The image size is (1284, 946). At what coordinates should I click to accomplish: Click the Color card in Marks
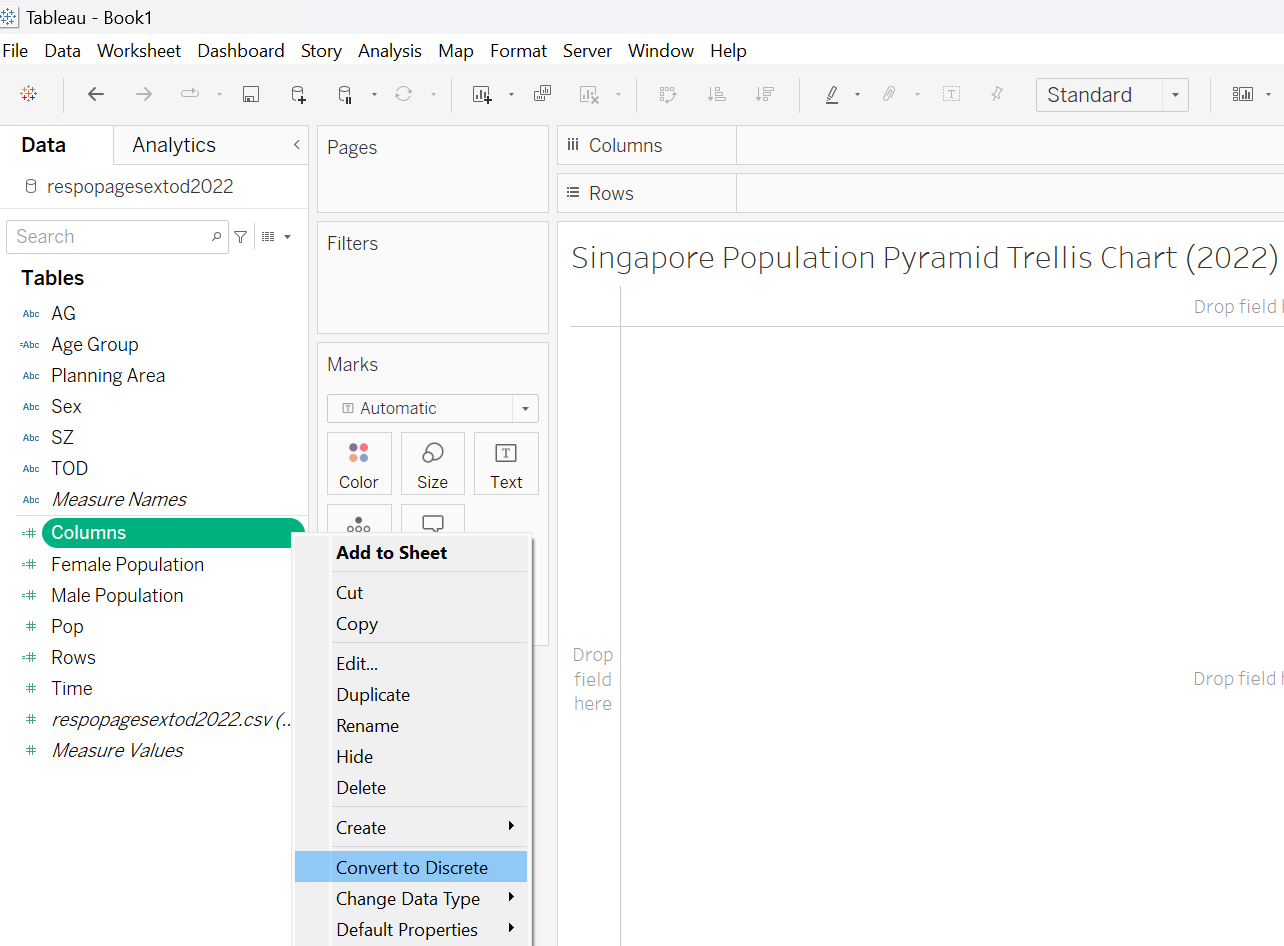tap(359, 464)
